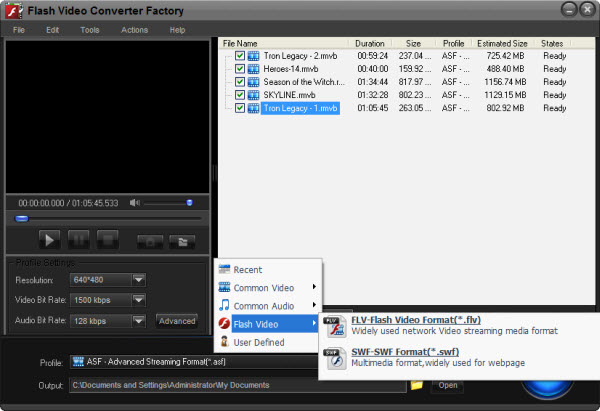Screen dimensions: 600x411
Task: Click the Play button in the preview controls
Action: point(49,240)
